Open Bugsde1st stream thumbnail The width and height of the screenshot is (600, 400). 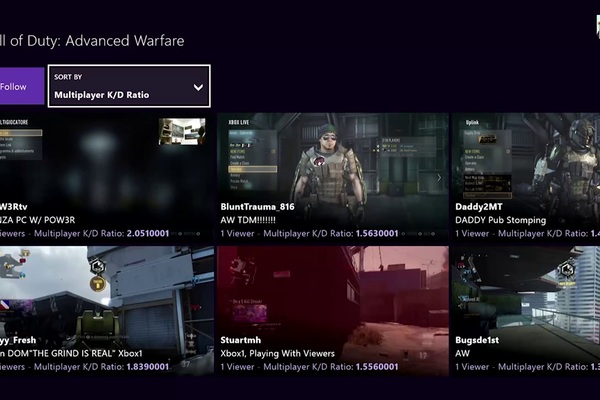(526, 311)
